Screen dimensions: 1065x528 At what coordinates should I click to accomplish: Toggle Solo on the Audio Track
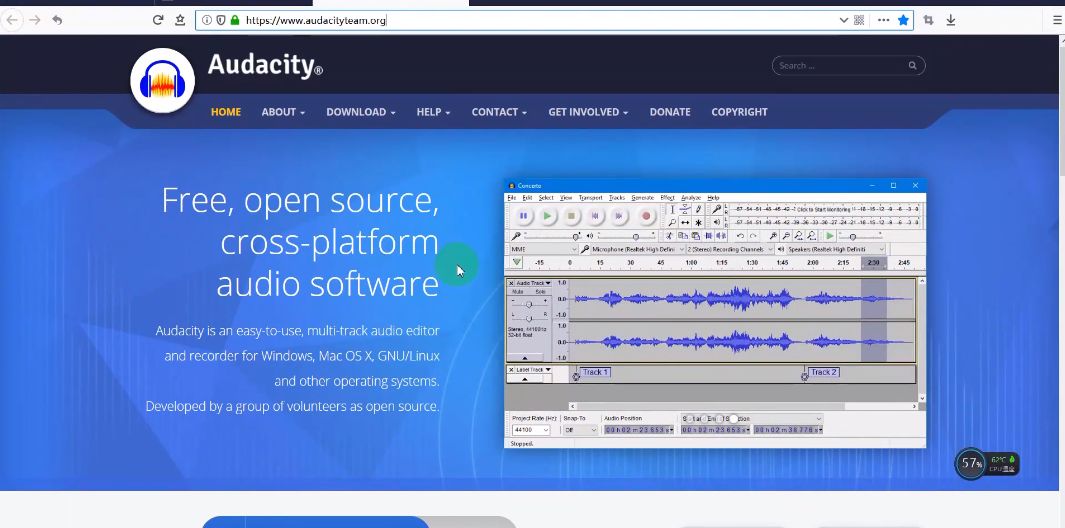(541, 292)
